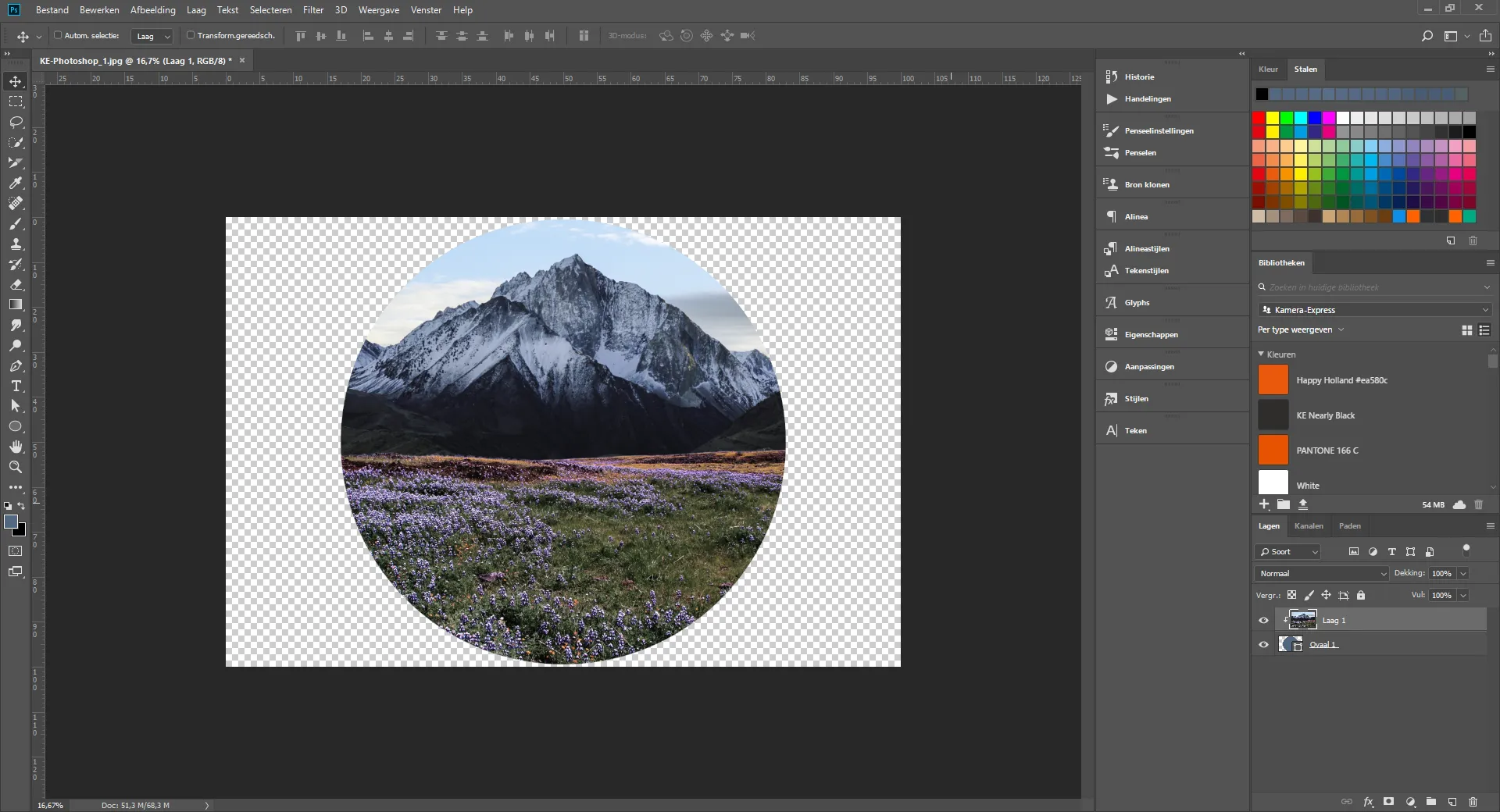Image resolution: width=1500 pixels, height=812 pixels.
Task: Hide the Ovaal 1 layer
Action: 1263,645
